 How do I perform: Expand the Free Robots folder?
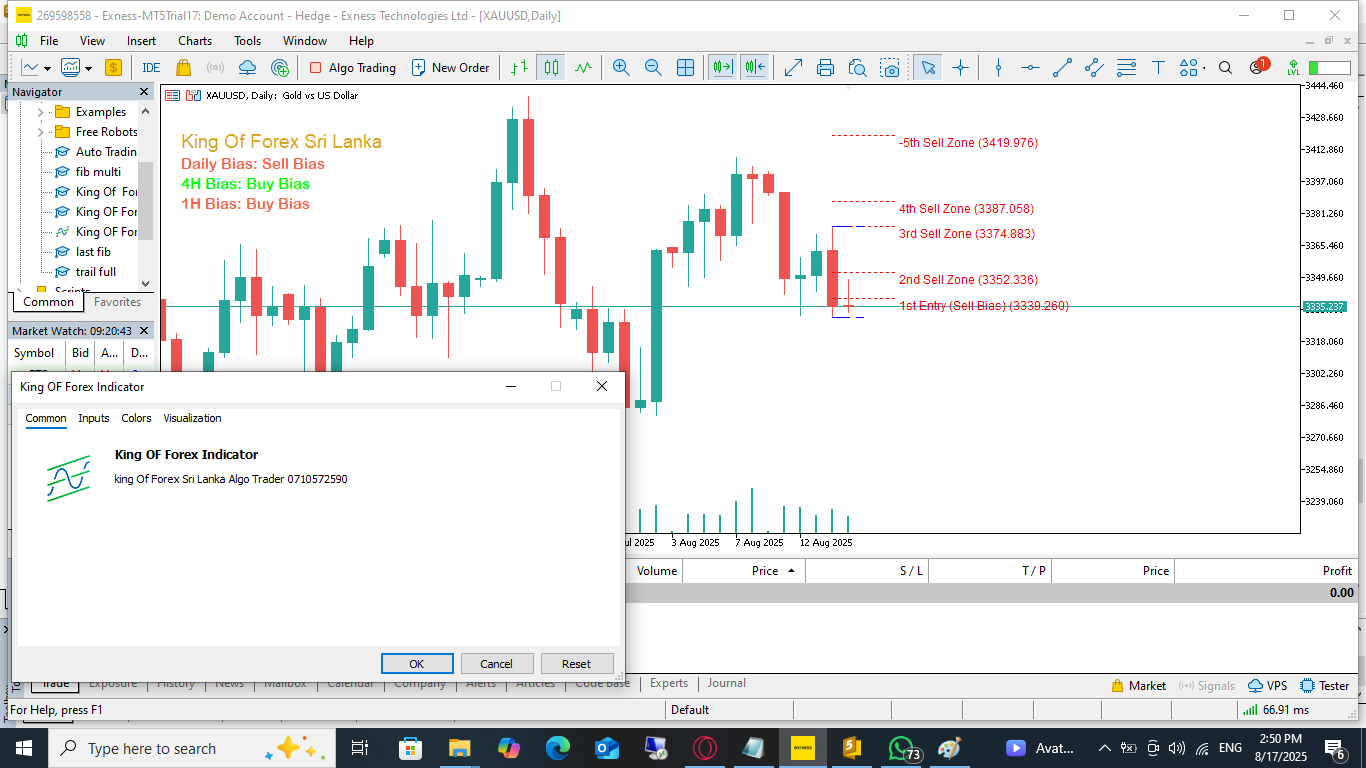point(41,132)
